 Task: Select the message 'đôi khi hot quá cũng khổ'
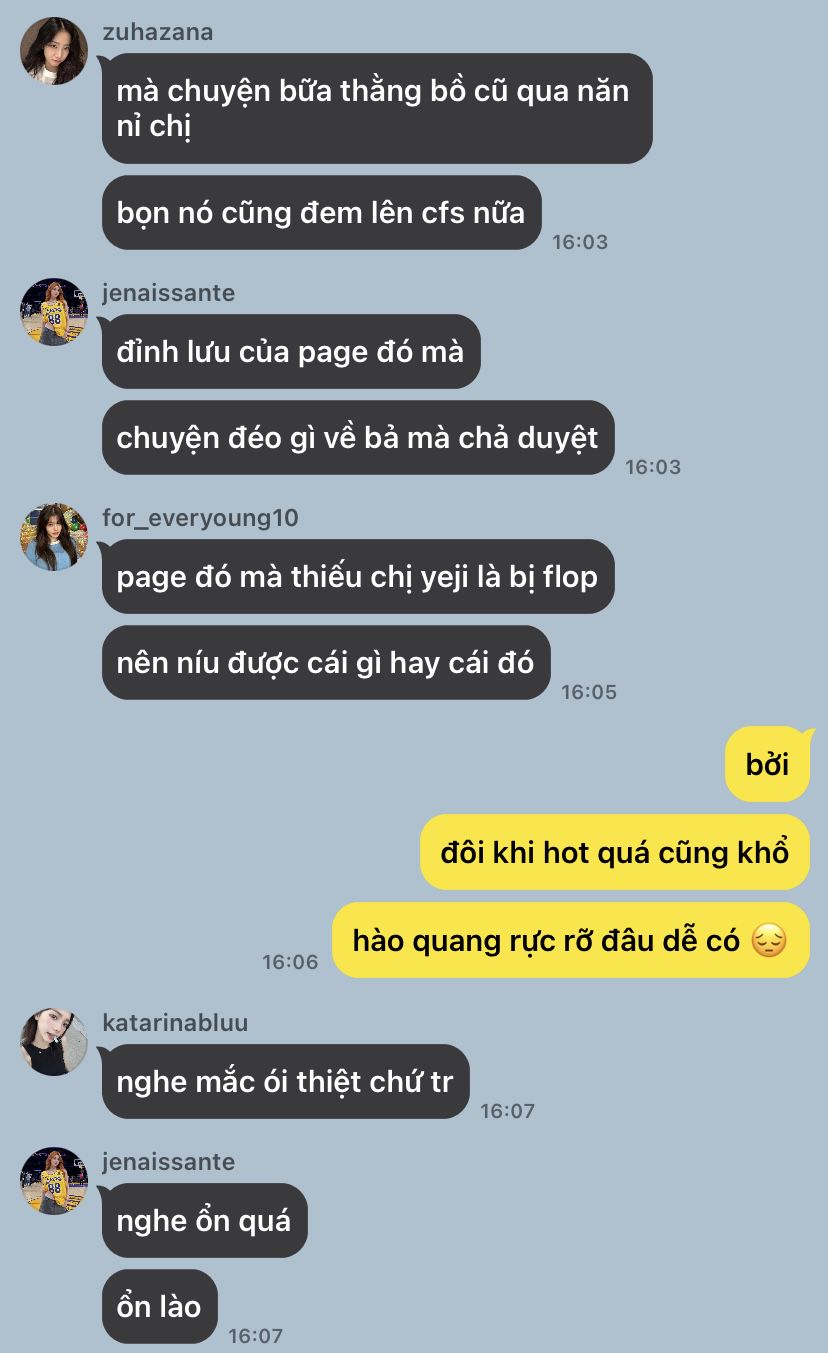pyautogui.click(x=615, y=852)
